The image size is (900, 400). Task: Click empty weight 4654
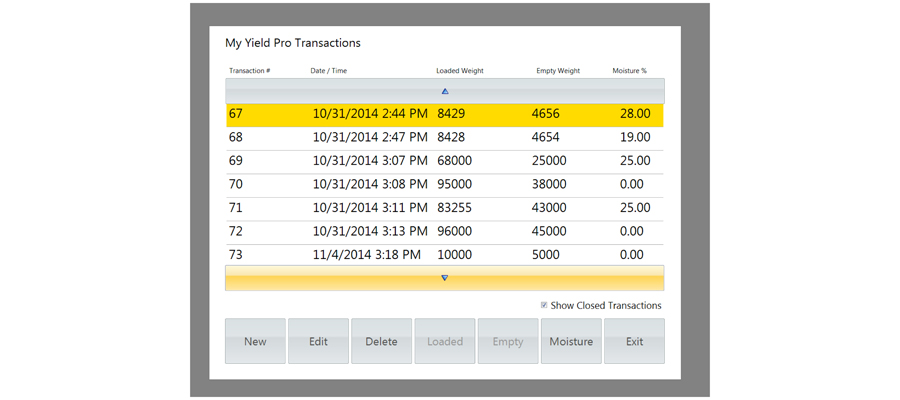pos(545,137)
